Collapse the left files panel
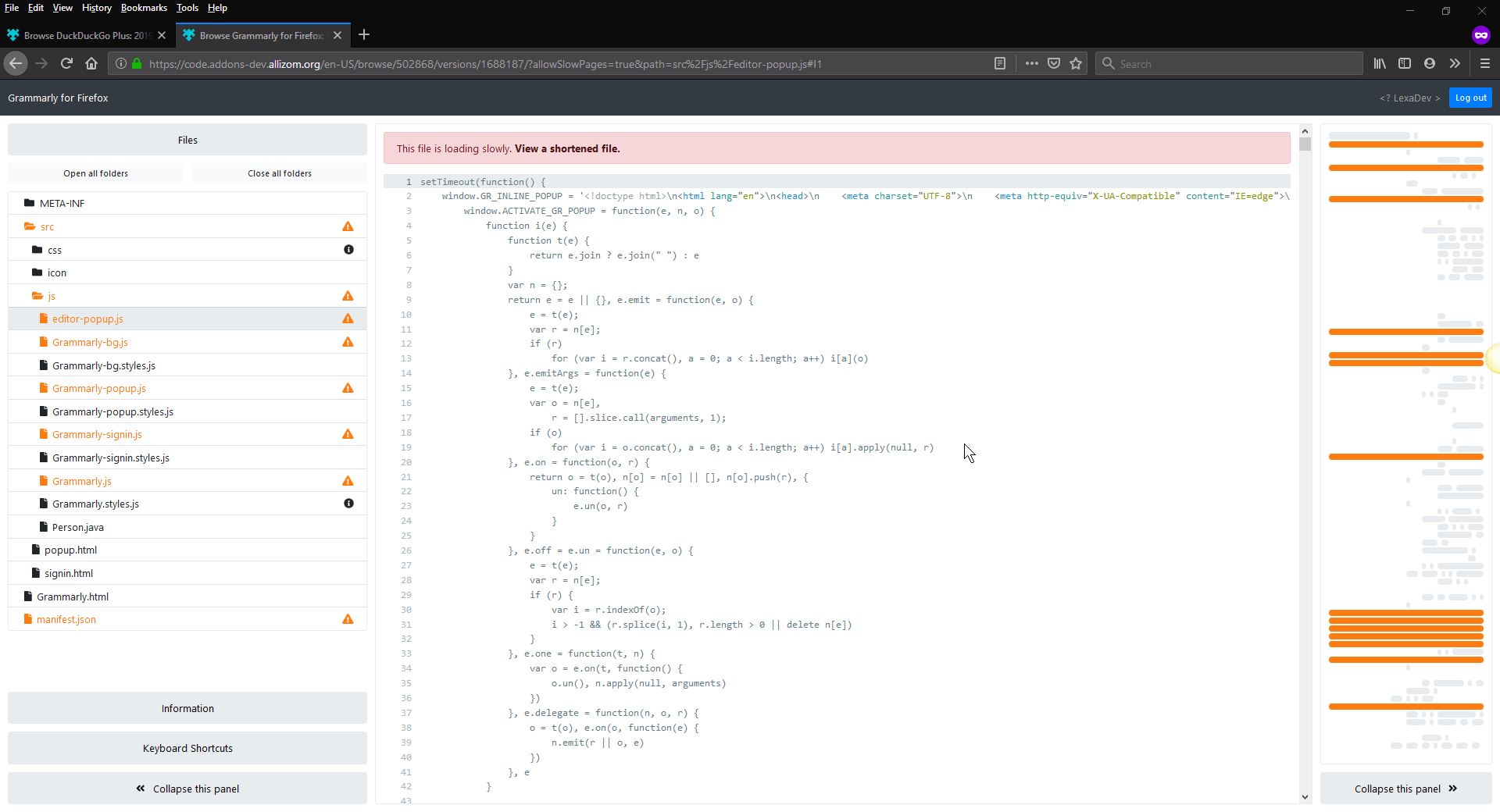The height and width of the screenshot is (812, 1500). pyautogui.click(x=187, y=789)
